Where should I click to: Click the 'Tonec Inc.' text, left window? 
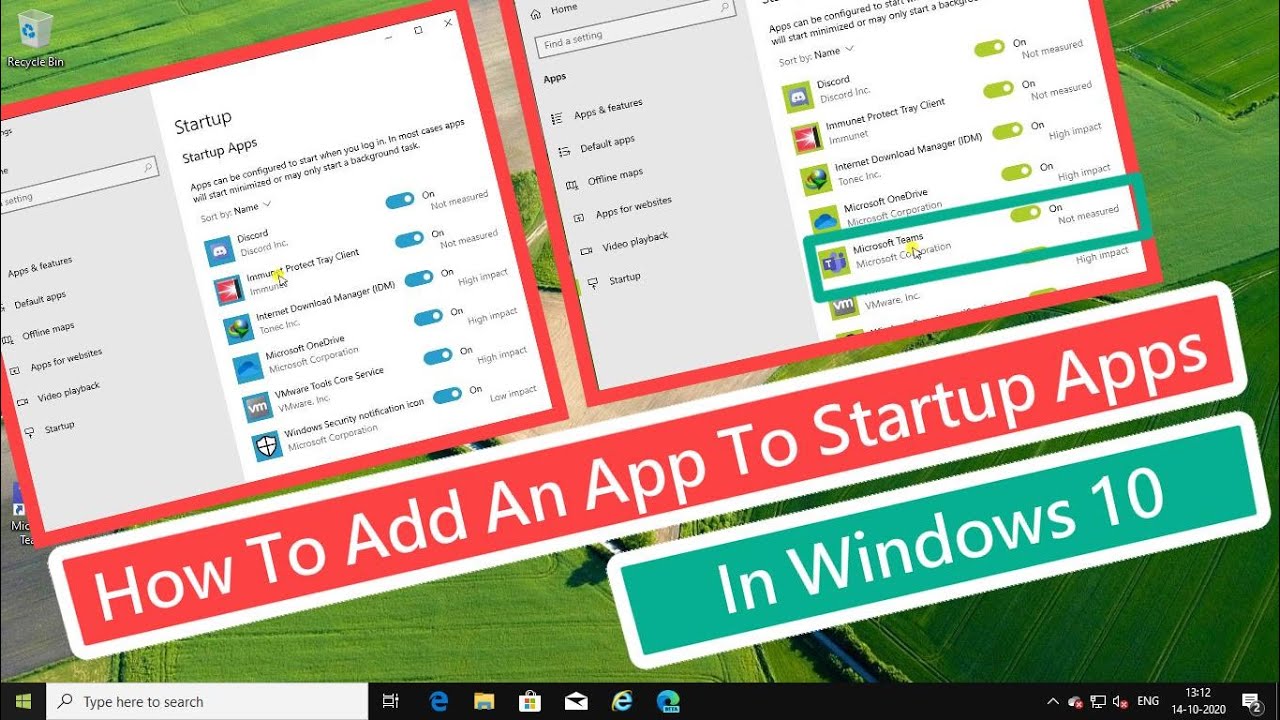(278, 326)
